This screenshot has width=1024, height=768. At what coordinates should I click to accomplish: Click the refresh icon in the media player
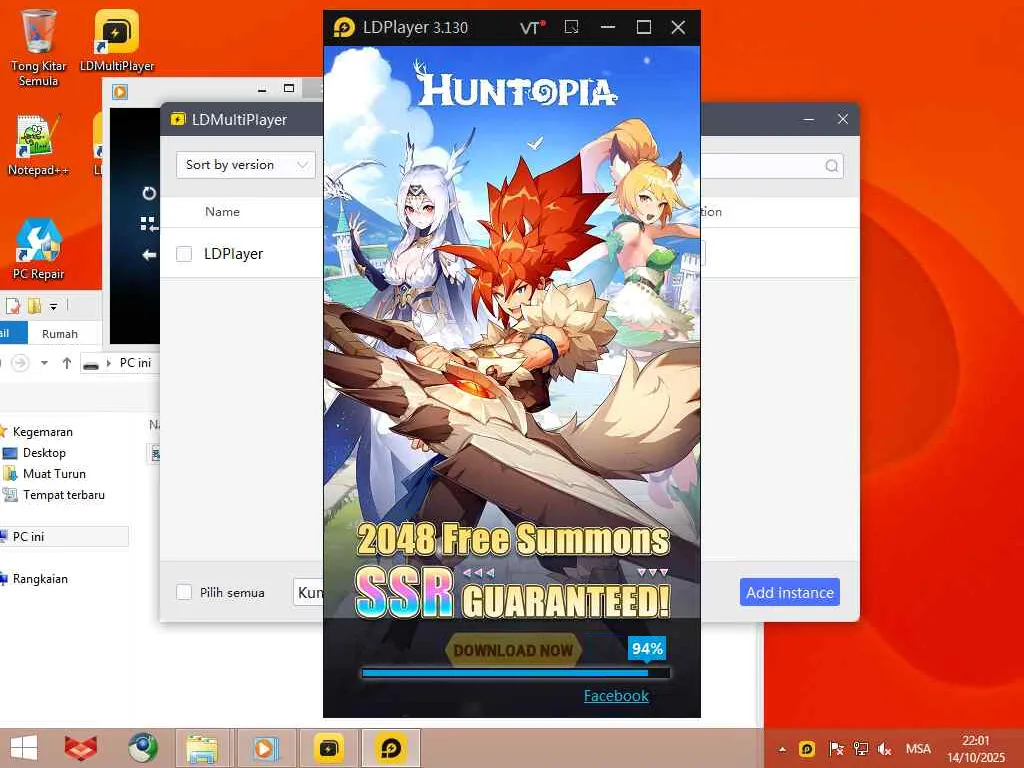[149, 193]
